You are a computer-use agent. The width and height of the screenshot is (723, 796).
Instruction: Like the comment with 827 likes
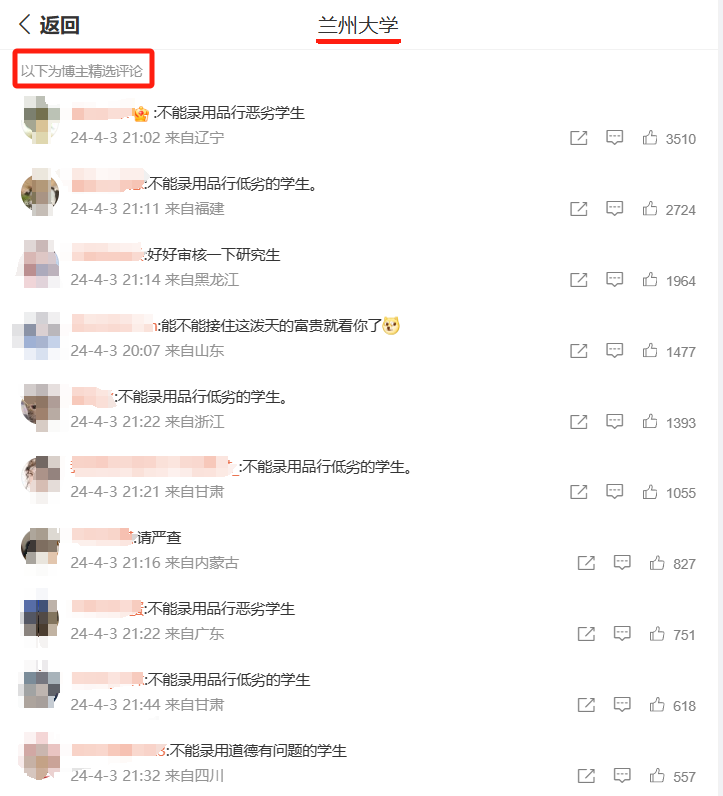point(657,562)
